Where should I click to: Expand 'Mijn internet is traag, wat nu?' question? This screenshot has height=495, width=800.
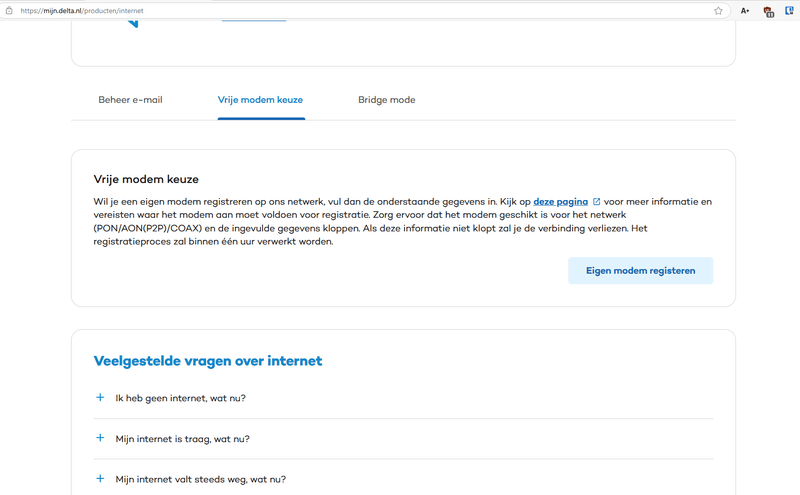click(182, 439)
